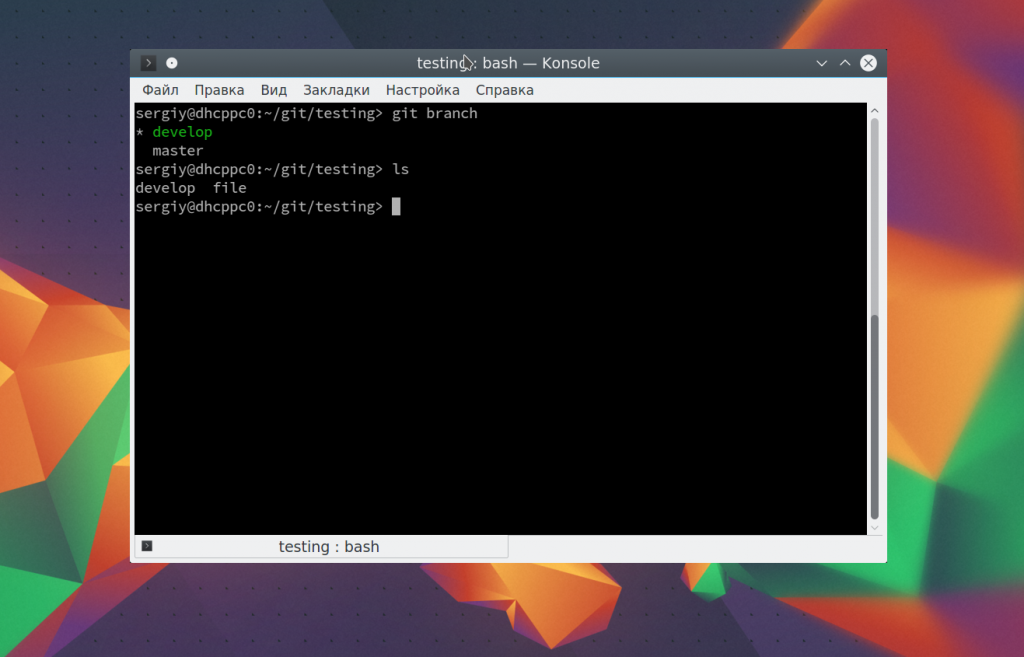The height and width of the screenshot is (657, 1024).
Task: Click the scrollbar up arrow in terminal
Action: click(875, 109)
